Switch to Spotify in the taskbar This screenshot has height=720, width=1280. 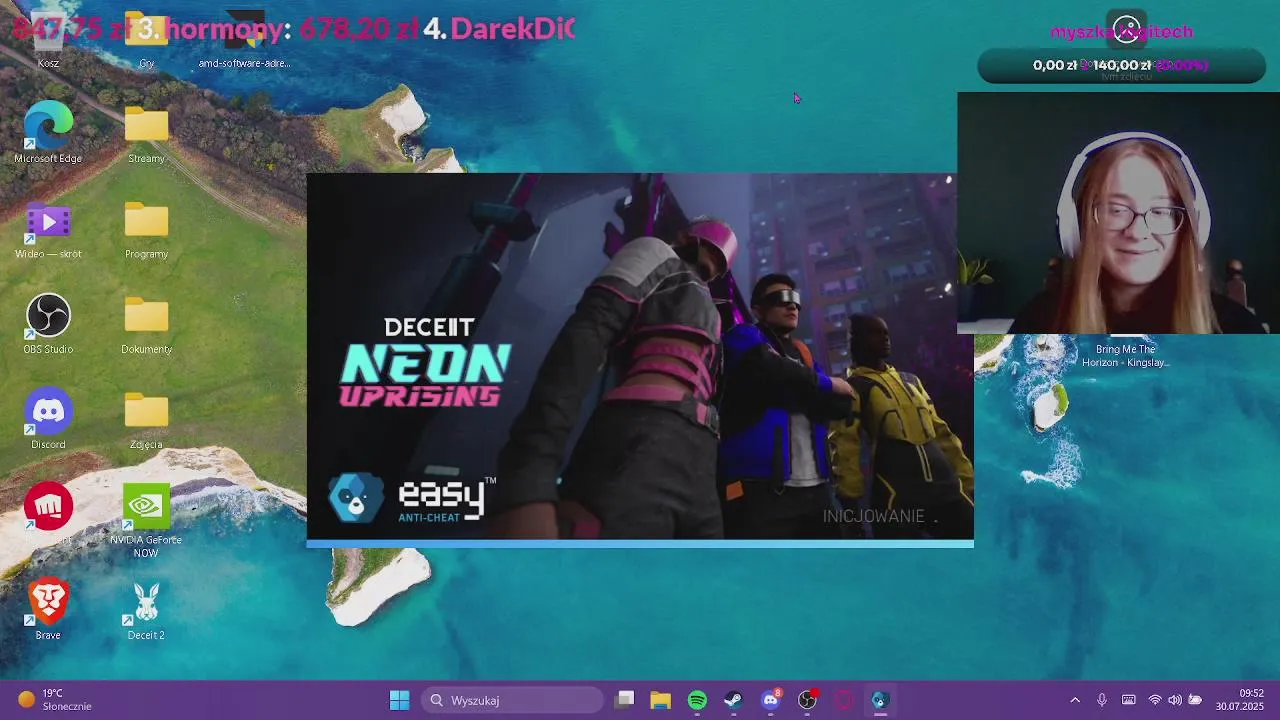[x=697, y=700]
